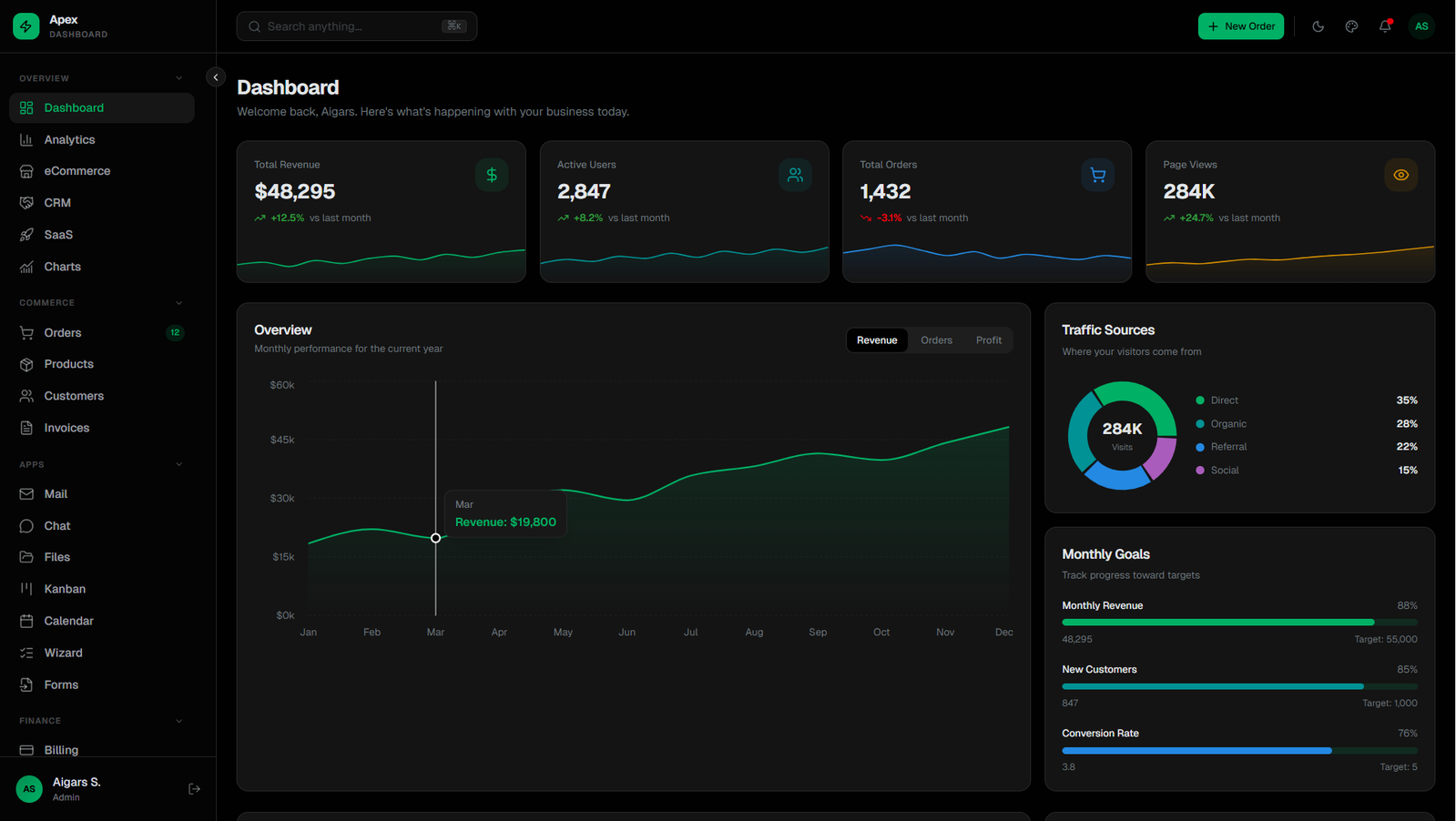Click the 2,847 active users value
The width and height of the screenshot is (1456, 821).
tap(584, 191)
